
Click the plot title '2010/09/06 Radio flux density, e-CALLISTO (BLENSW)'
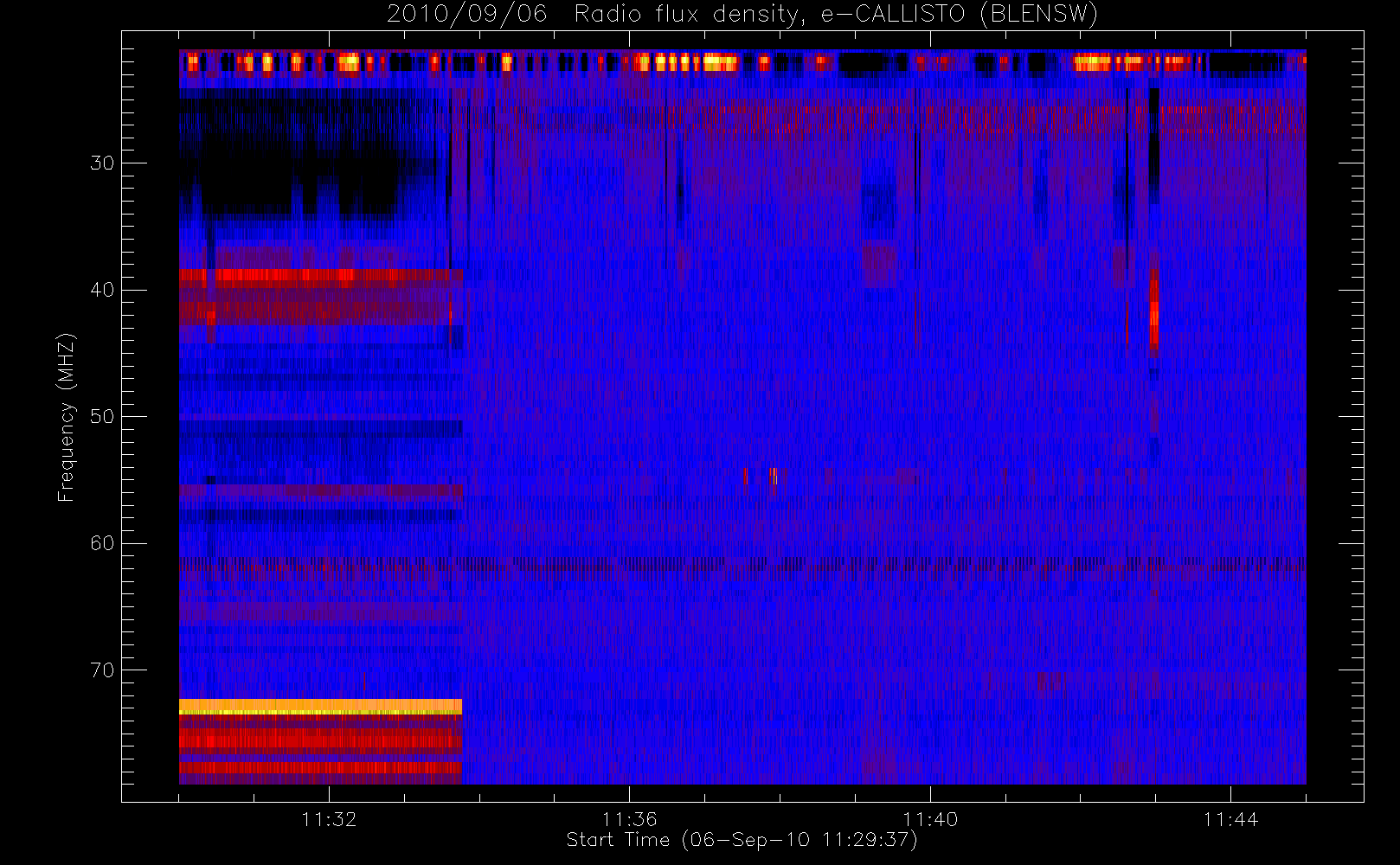pyautogui.click(x=742, y=14)
